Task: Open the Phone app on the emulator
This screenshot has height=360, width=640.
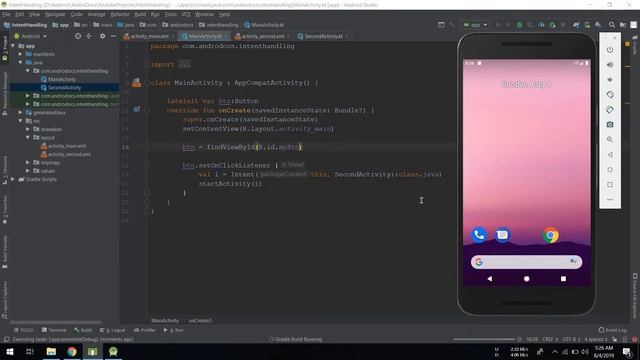Action: pos(479,235)
